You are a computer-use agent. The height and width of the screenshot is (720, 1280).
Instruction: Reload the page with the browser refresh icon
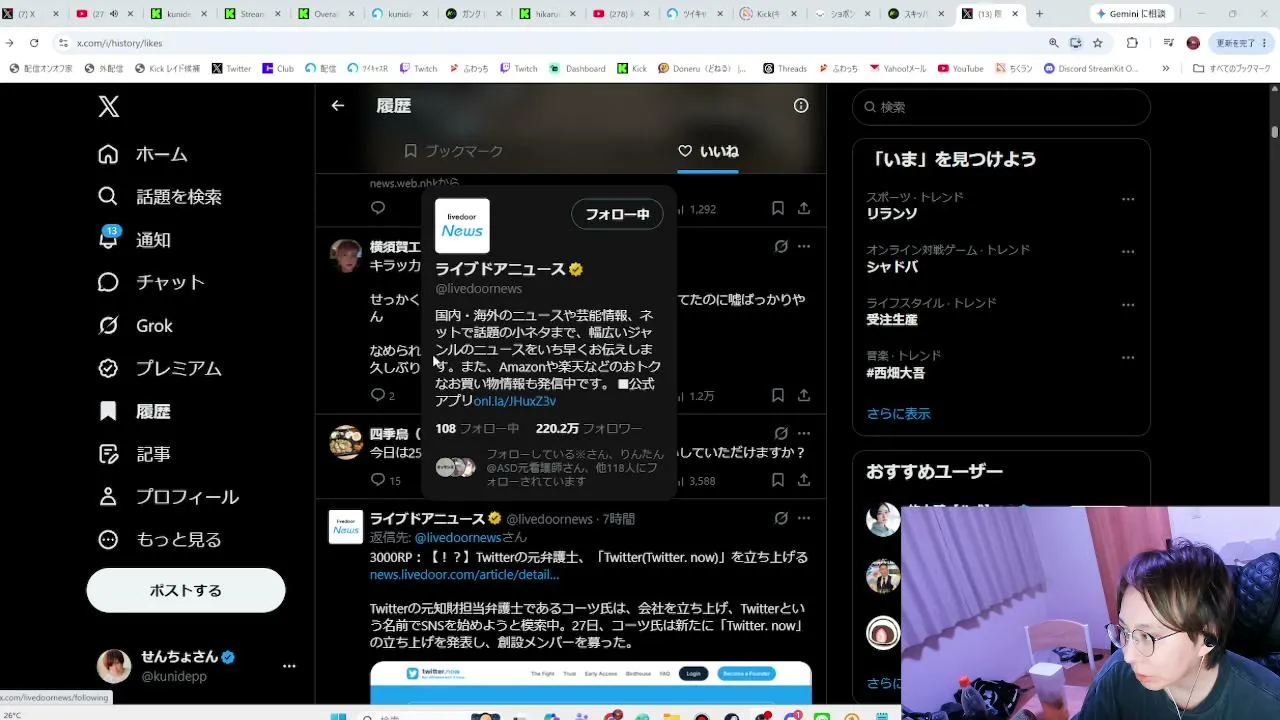coord(34,43)
